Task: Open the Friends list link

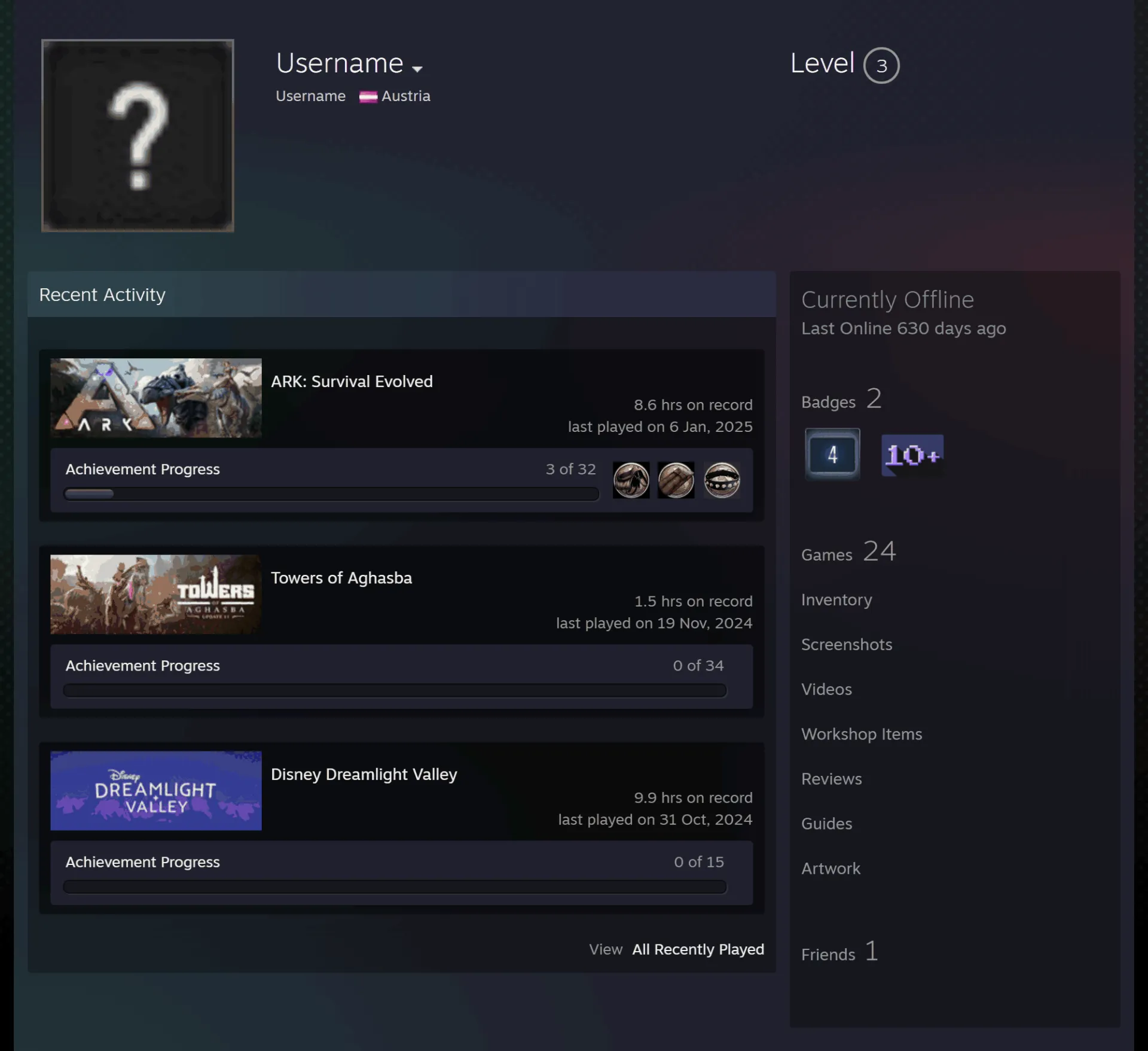Action: pos(839,951)
